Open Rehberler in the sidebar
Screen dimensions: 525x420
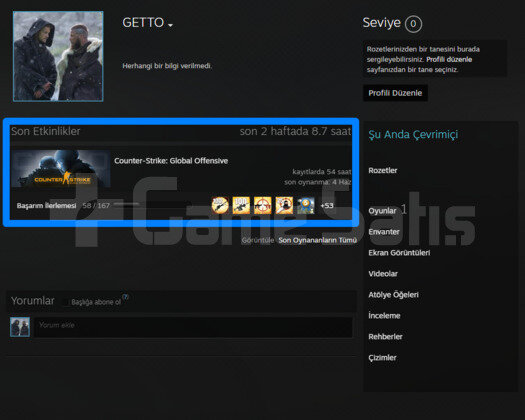point(385,337)
